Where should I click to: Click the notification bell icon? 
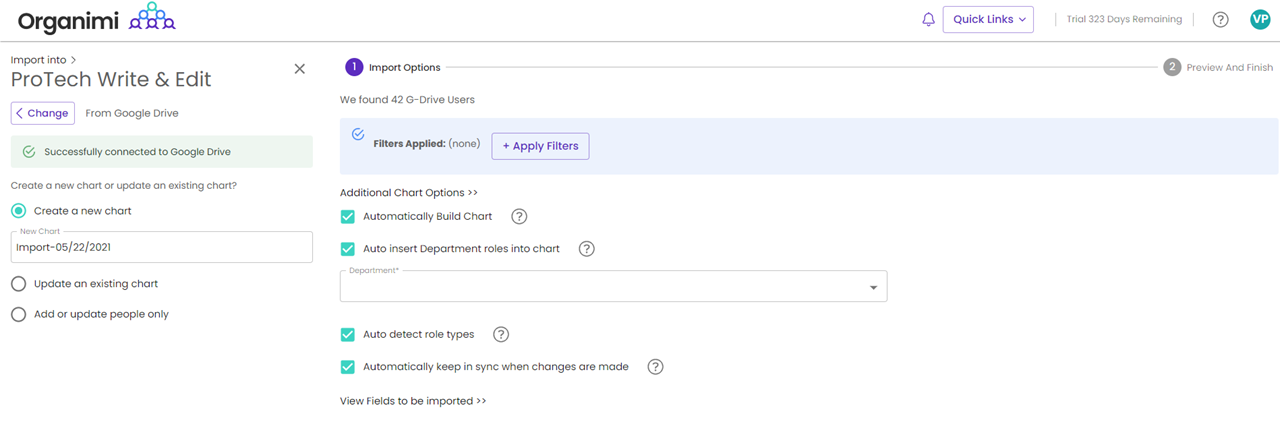pos(928,20)
